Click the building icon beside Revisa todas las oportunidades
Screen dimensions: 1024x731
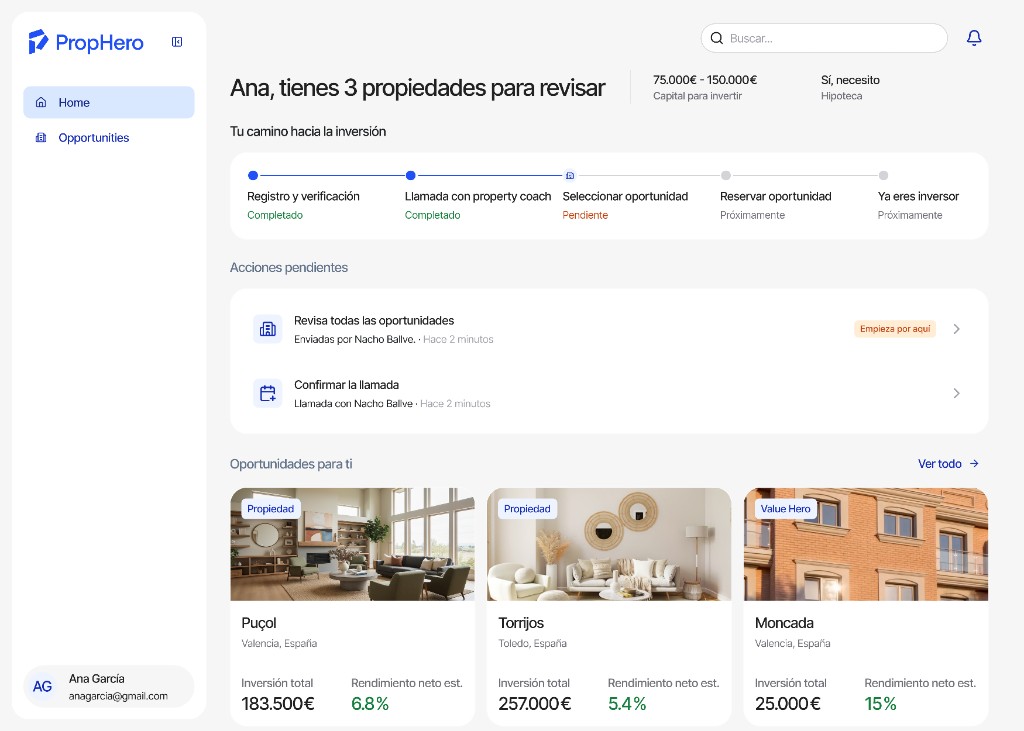[268, 329]
